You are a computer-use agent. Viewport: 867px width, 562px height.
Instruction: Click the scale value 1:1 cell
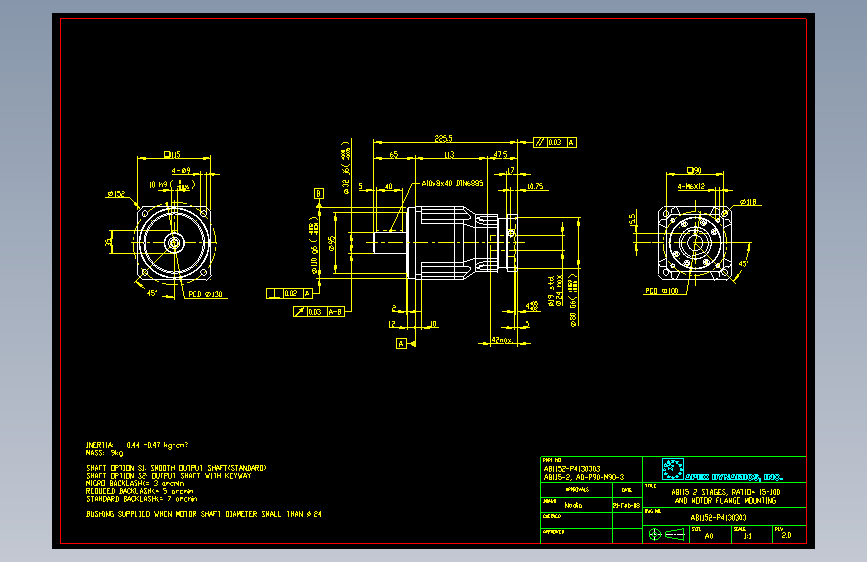[x=748, y=536]
